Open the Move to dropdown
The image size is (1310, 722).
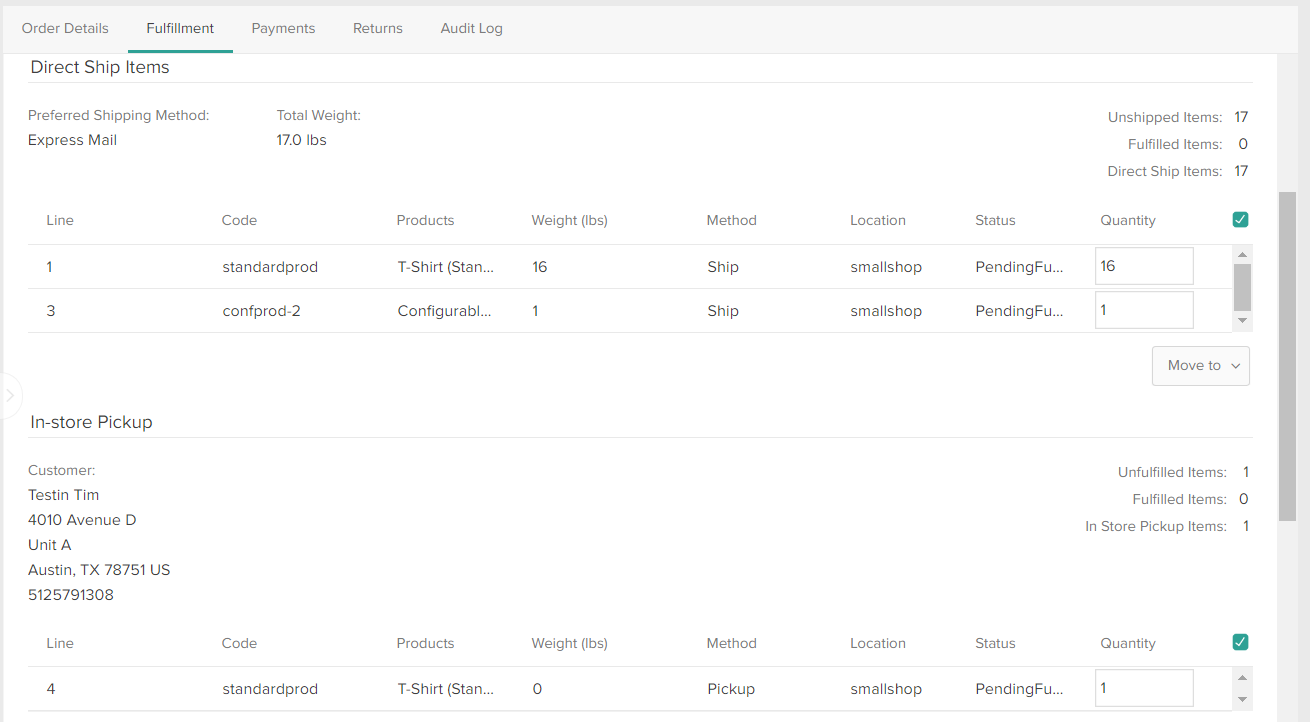(x=1200, y=365)
